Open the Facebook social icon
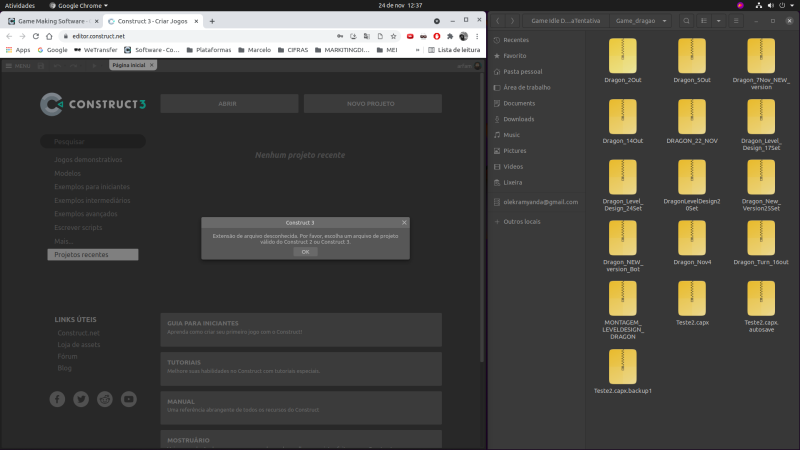800x450 pixels. (57, 399)
